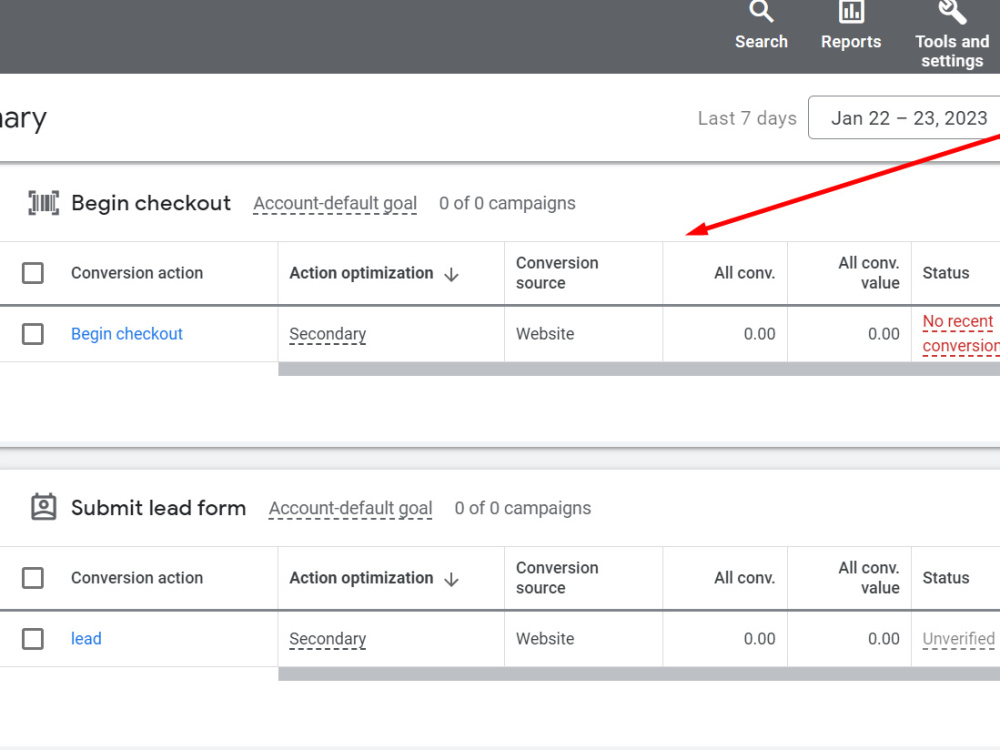Click Website source cell in Begin checkout row
The image size is (1000, 750).
pyautogui.click(x=545, y=334)
